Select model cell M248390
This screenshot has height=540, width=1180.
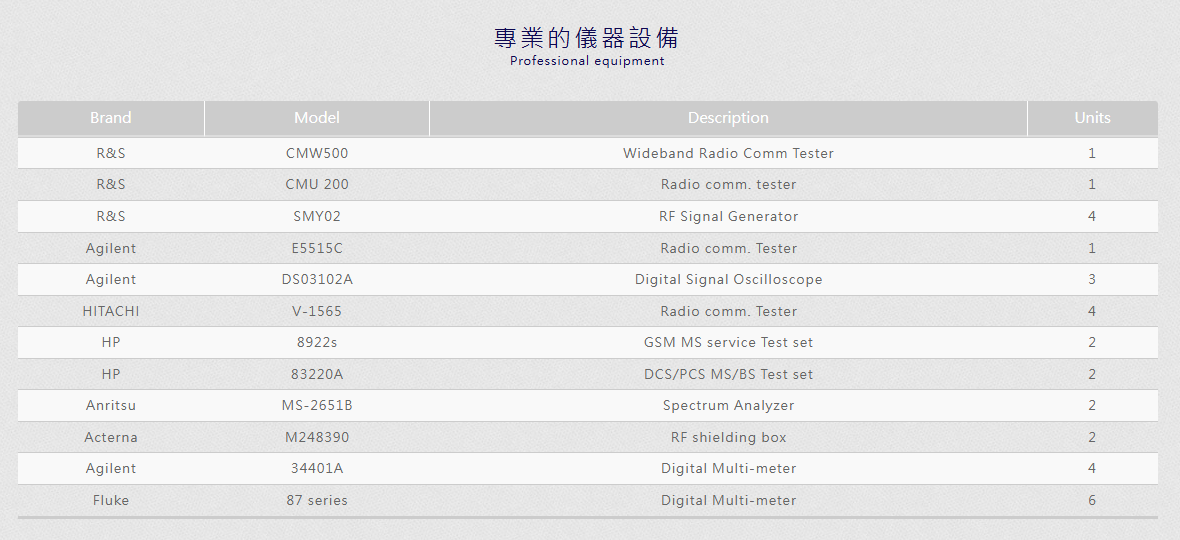[317, 438]
